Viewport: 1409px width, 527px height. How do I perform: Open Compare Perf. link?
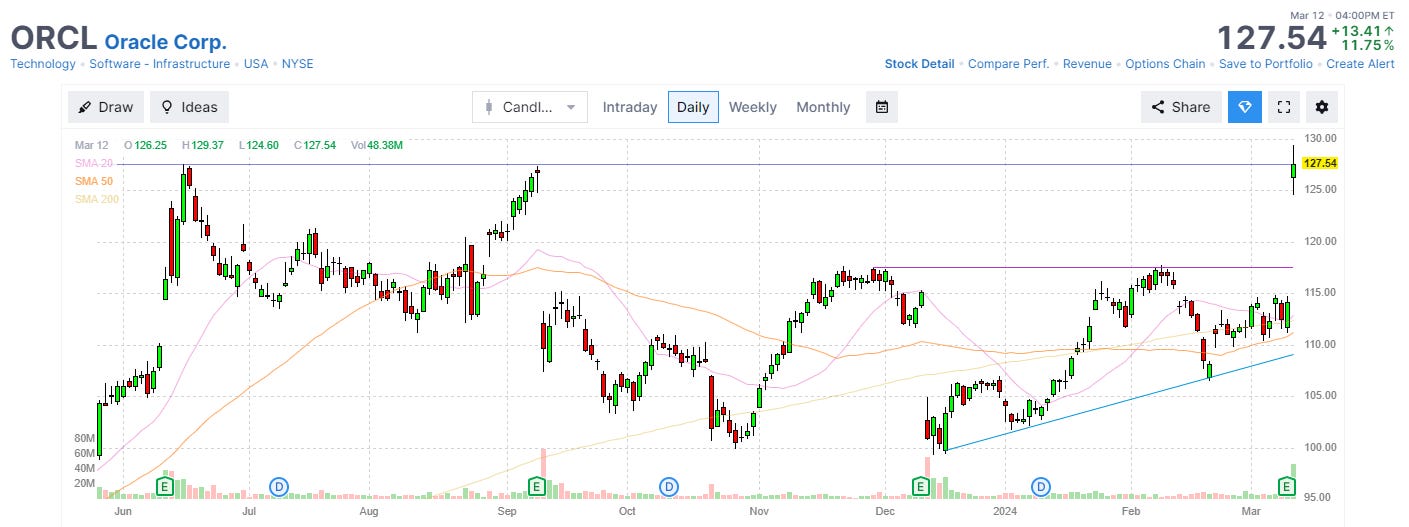1009,64
